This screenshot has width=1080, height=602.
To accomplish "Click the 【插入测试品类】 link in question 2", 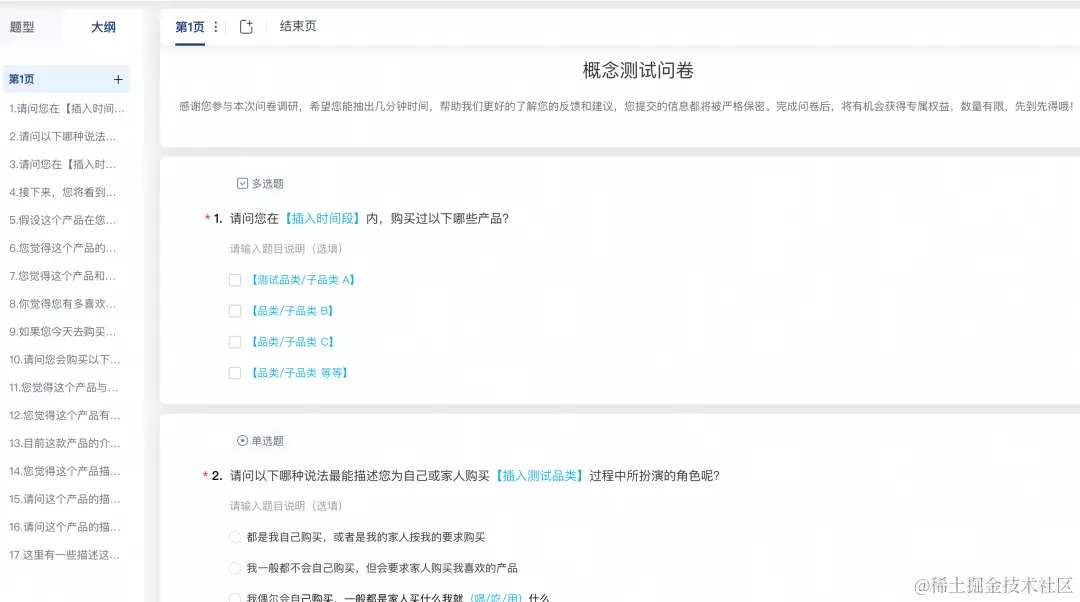I will [542, 476].
